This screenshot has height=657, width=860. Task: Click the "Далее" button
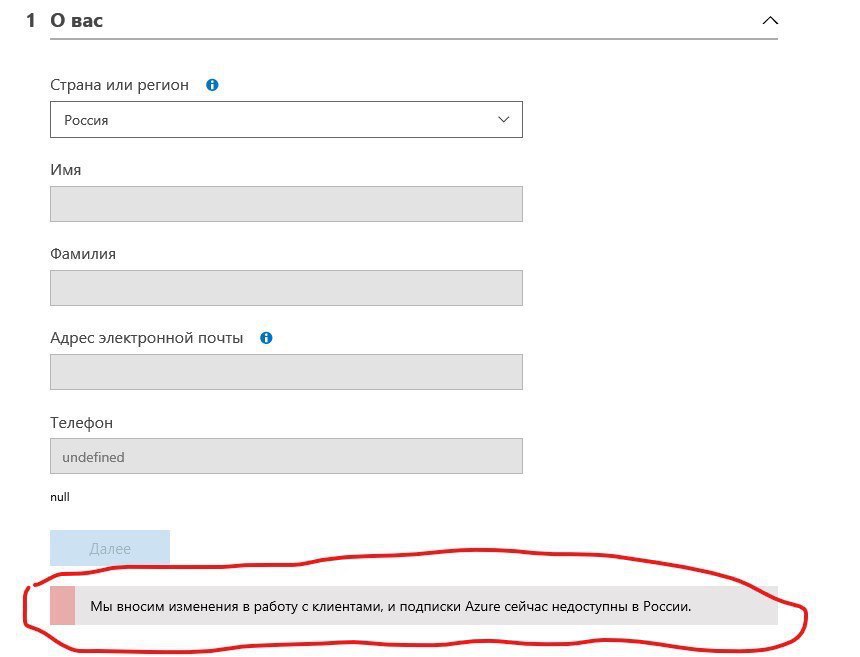(110, 548)
